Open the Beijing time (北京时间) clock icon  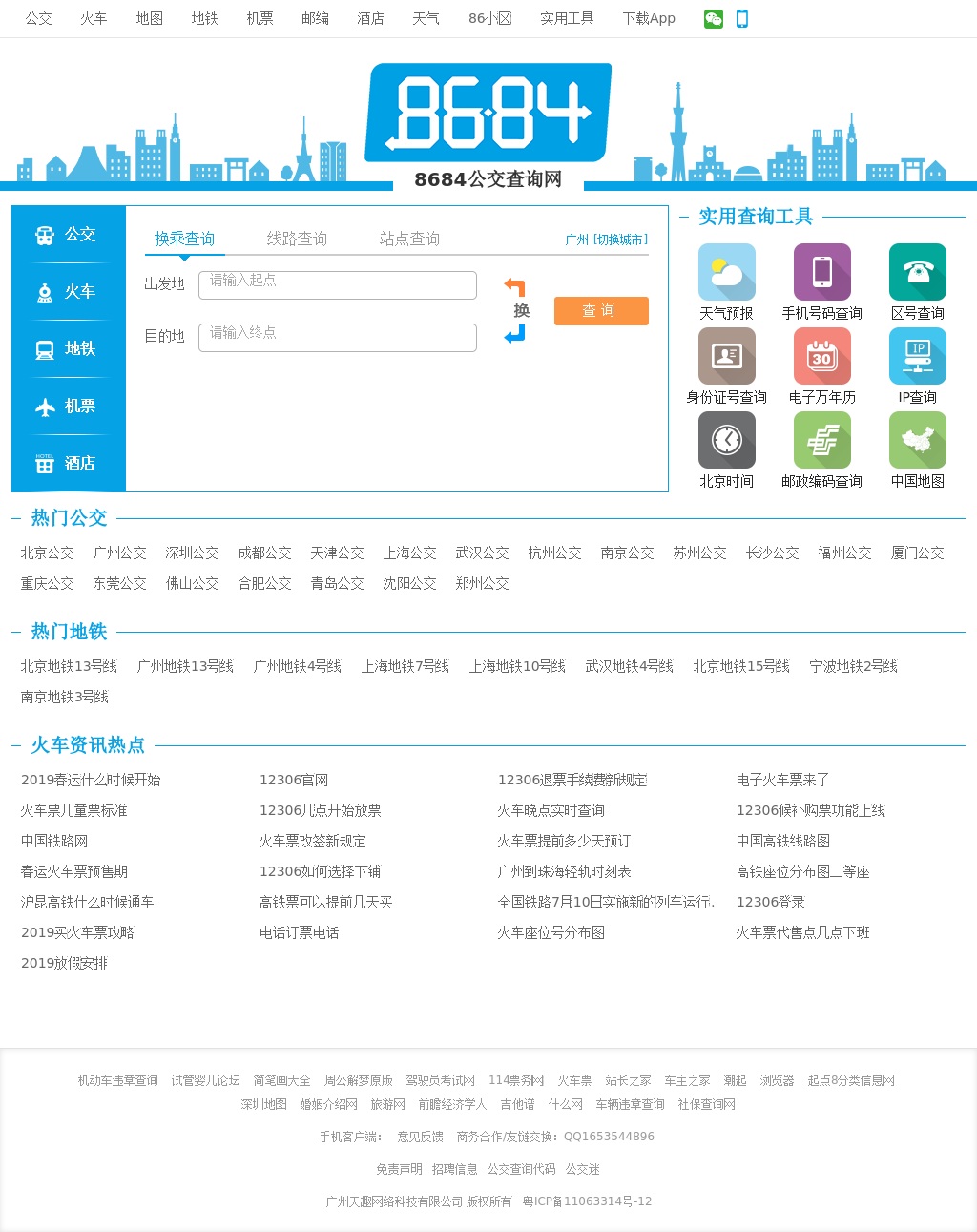coord(727,440)
